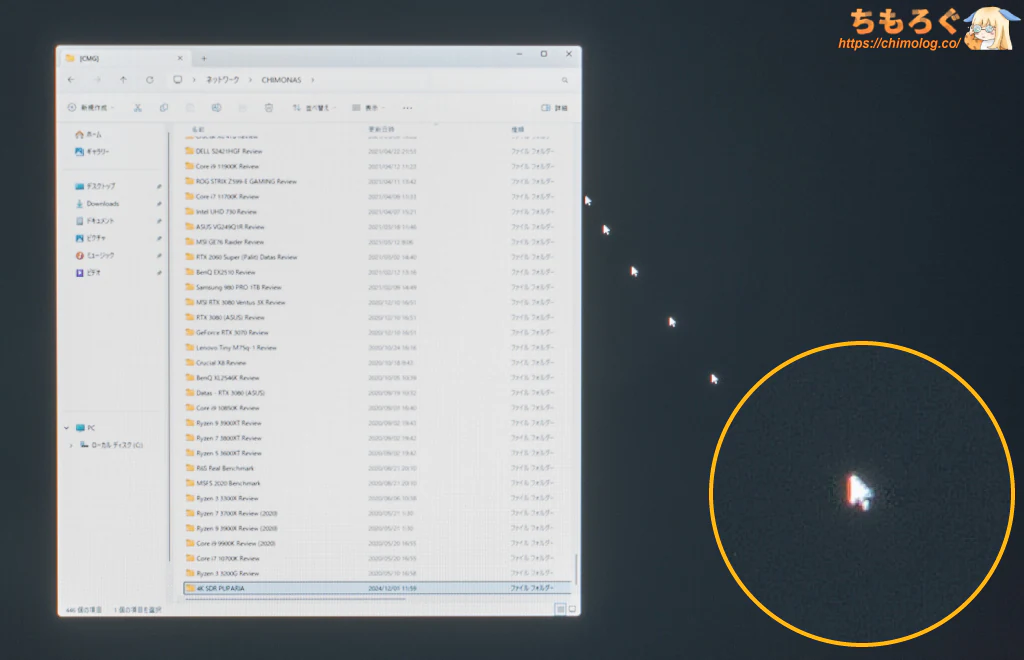Click the Delete trash can icon

(x=268, y=107)
